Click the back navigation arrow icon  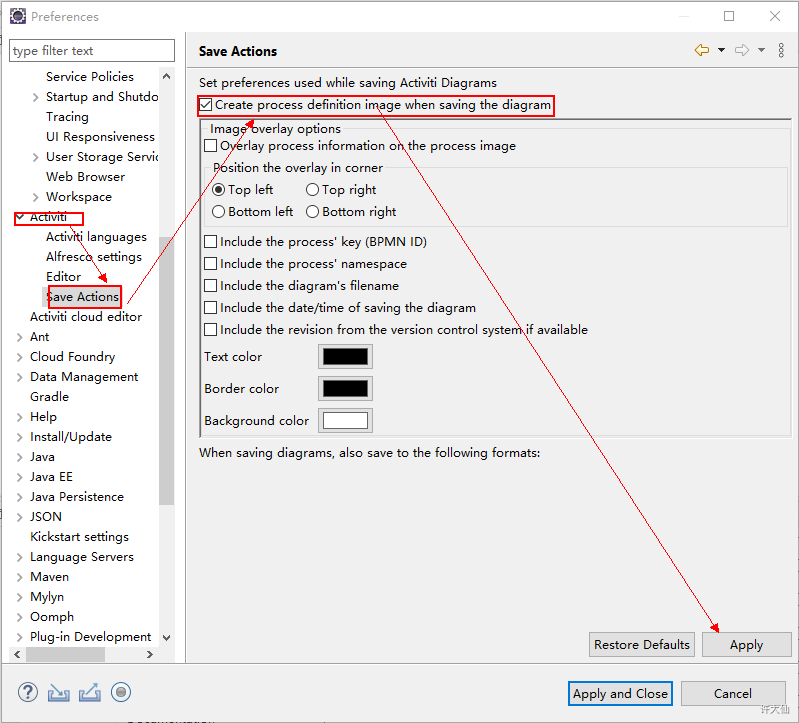702,50
